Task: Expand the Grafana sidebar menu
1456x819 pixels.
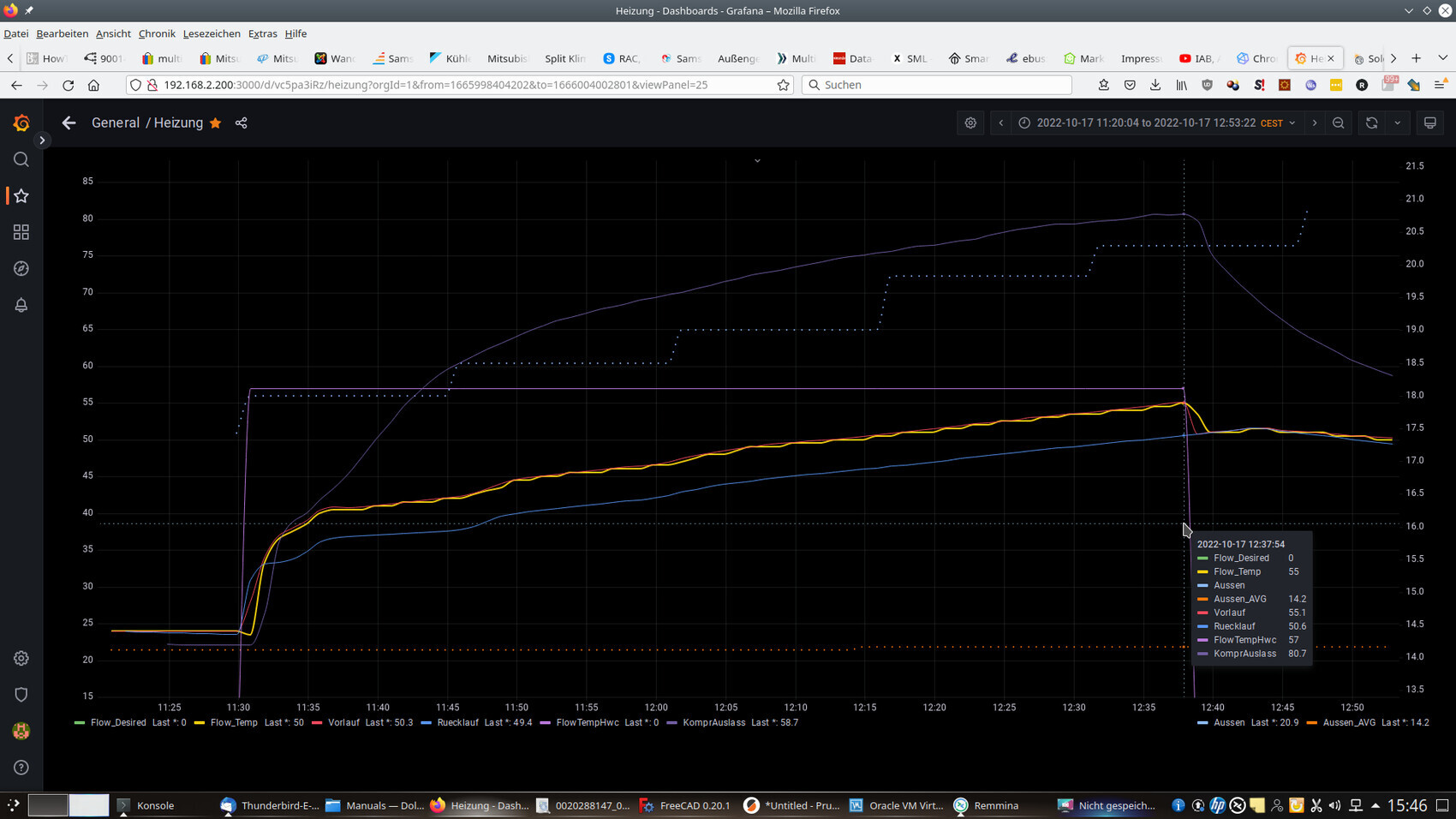Action: tap(42, 140)
